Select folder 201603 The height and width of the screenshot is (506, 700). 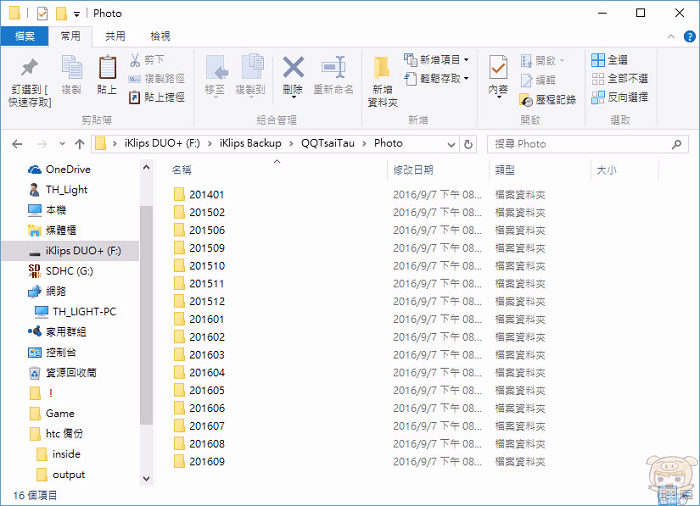click(x=199, y=355)
